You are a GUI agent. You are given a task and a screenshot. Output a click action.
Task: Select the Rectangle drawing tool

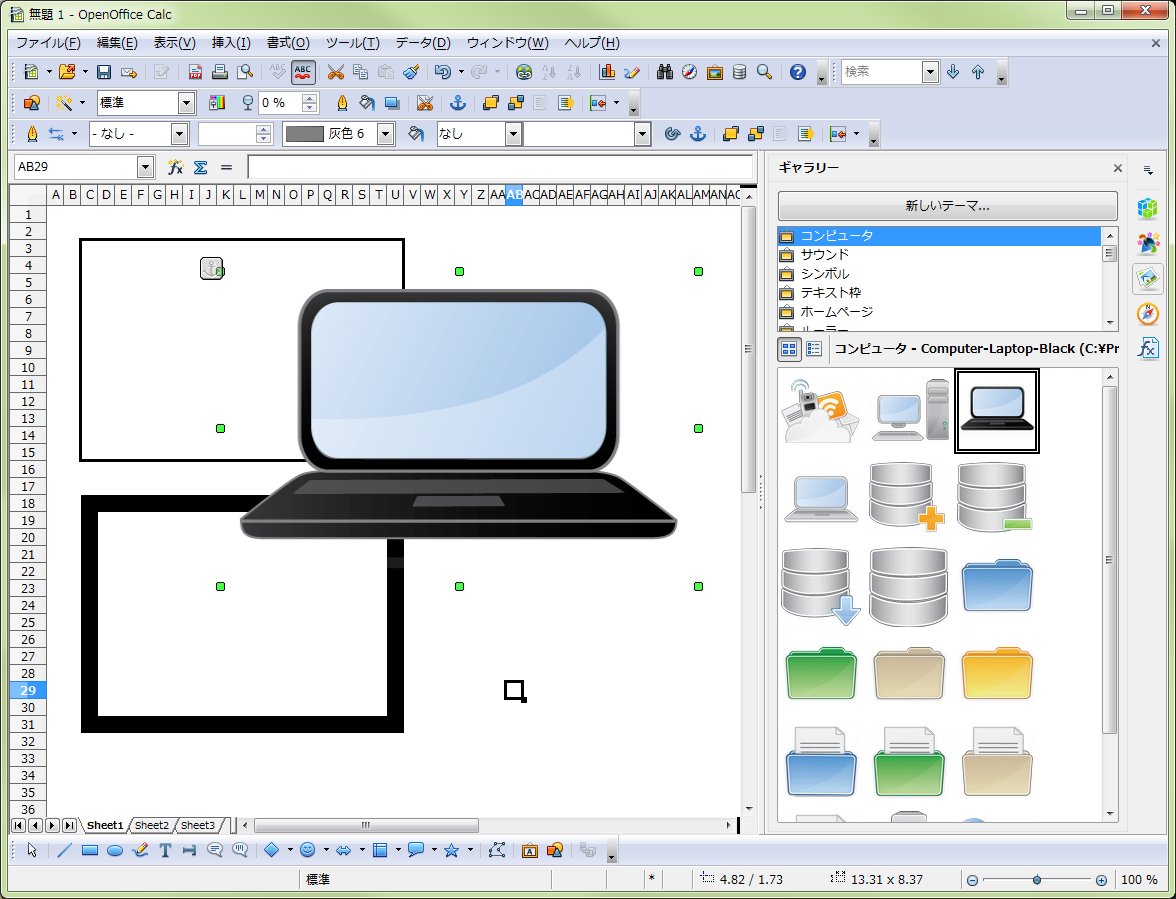pyautogui.click(x=90, y=850)
